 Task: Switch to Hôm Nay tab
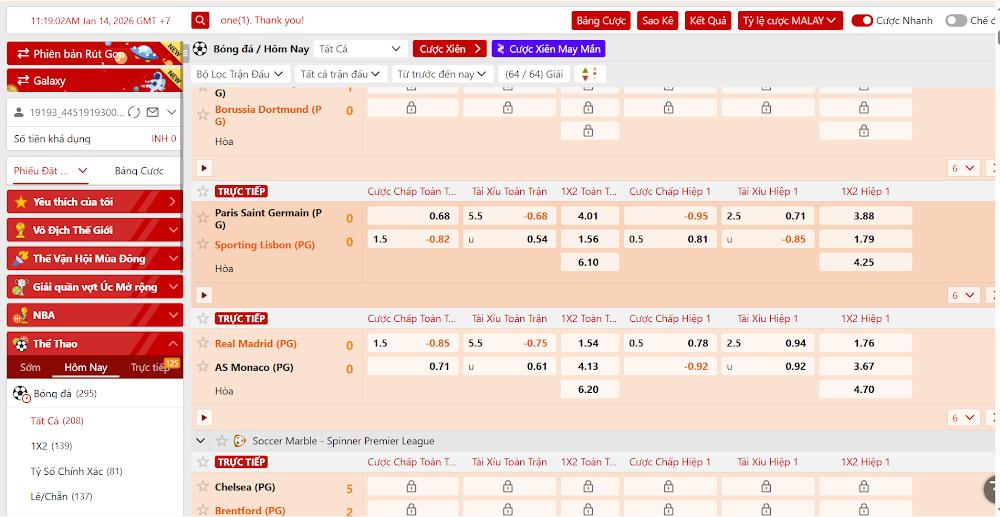tap(85, 367)
